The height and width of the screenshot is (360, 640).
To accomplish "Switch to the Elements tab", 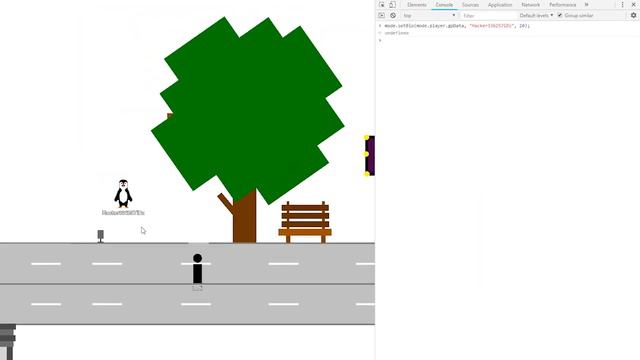I will coord(417,5).
